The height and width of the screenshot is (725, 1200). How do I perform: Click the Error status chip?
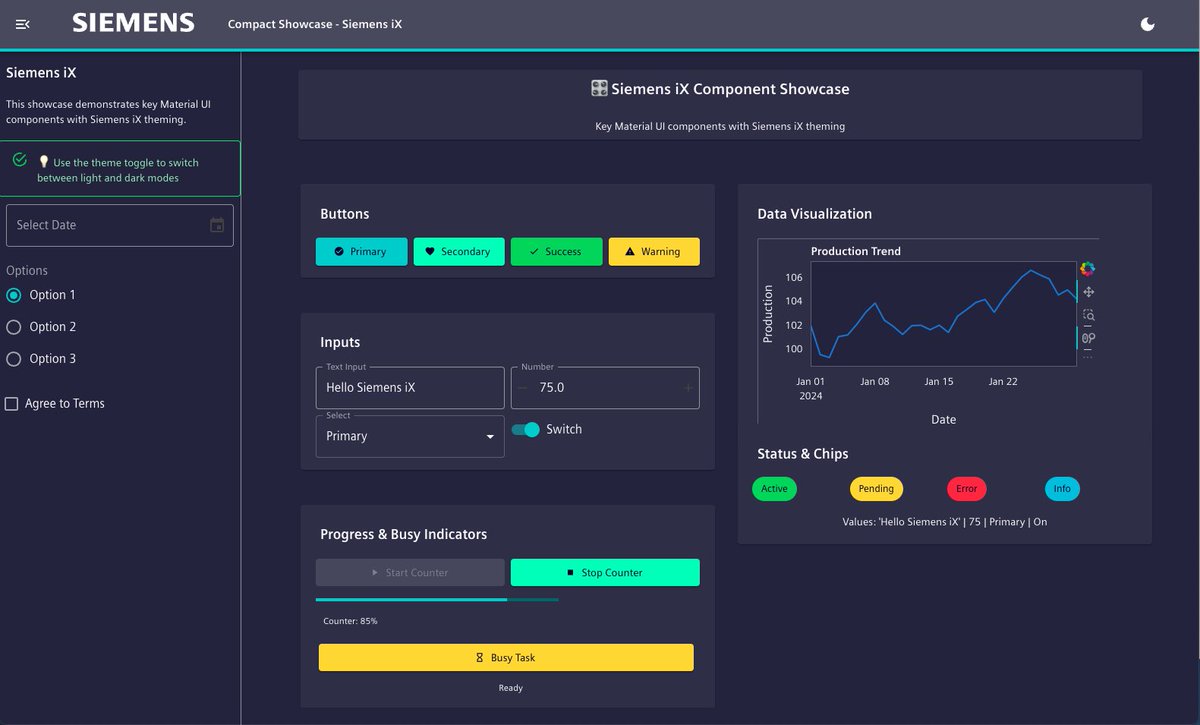click(966, 489)
